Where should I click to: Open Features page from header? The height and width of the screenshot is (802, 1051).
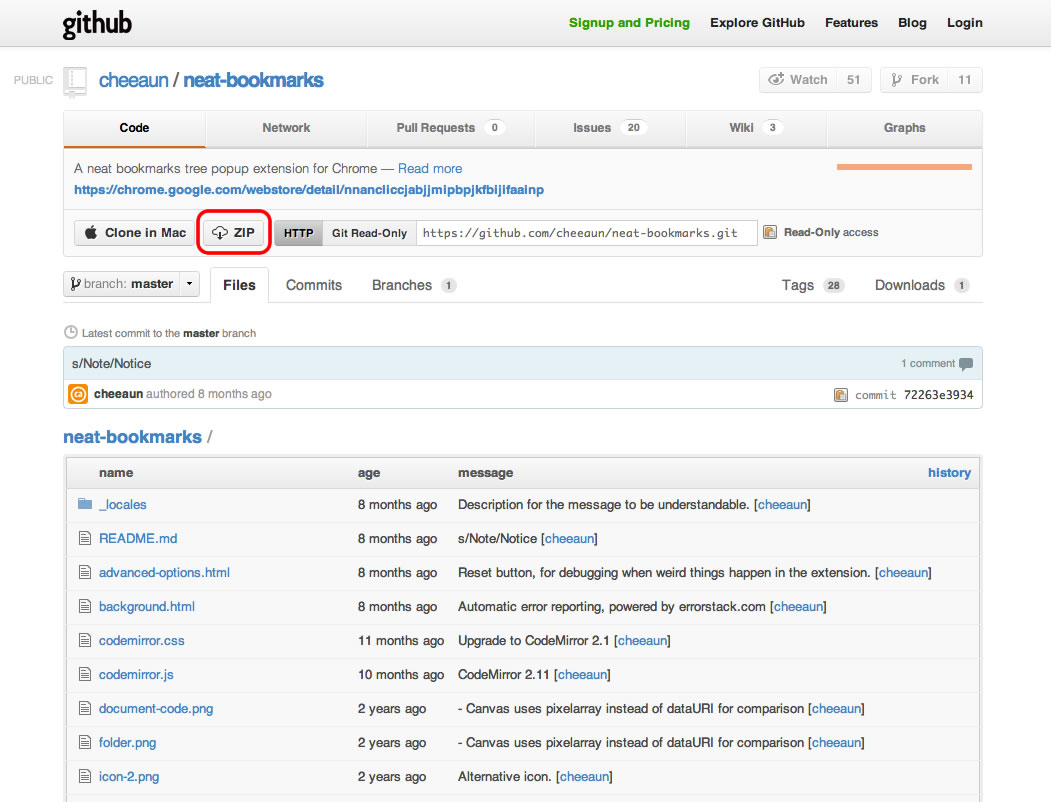(x=851, y=23)
